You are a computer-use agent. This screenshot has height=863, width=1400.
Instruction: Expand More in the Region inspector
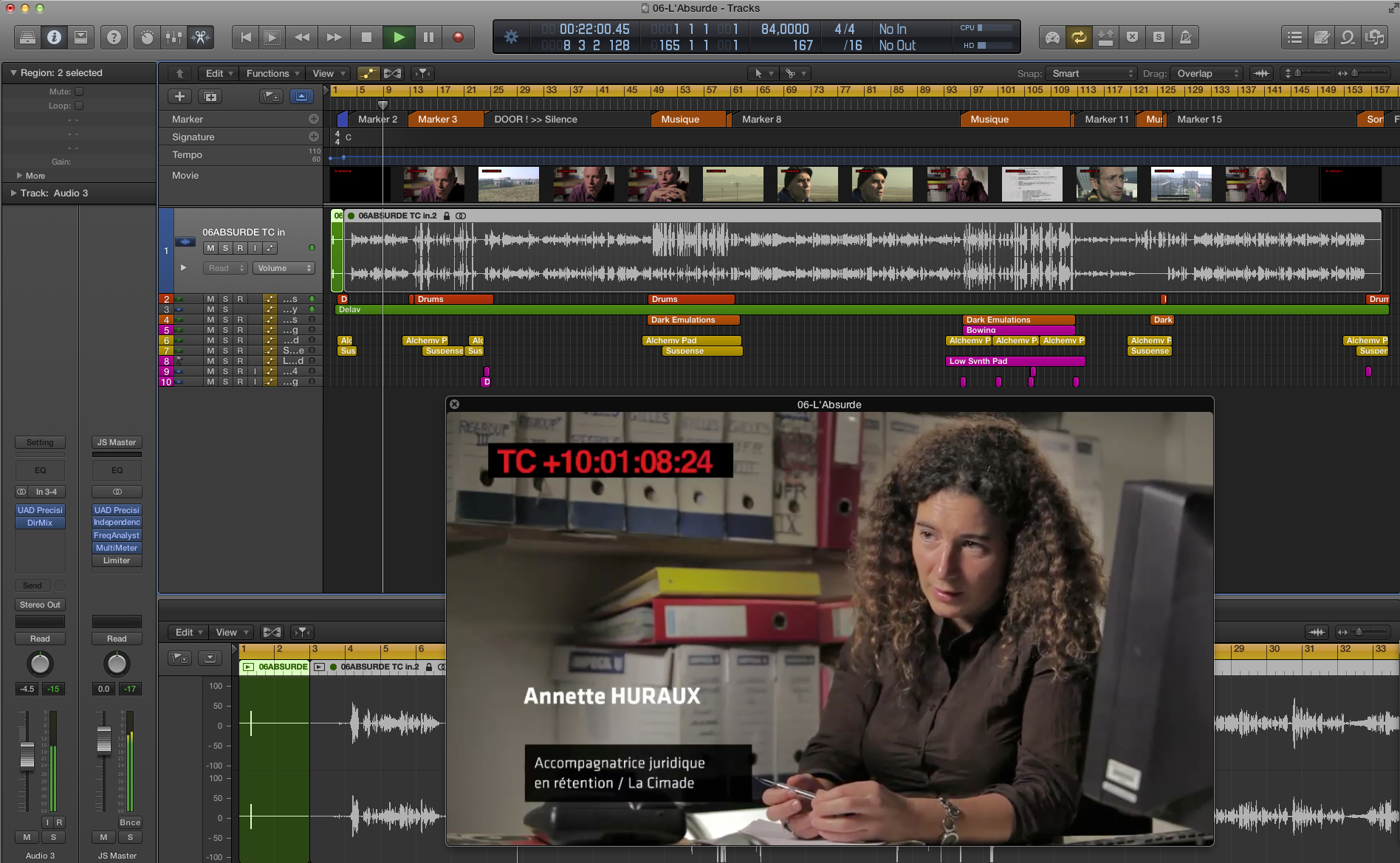30,176
